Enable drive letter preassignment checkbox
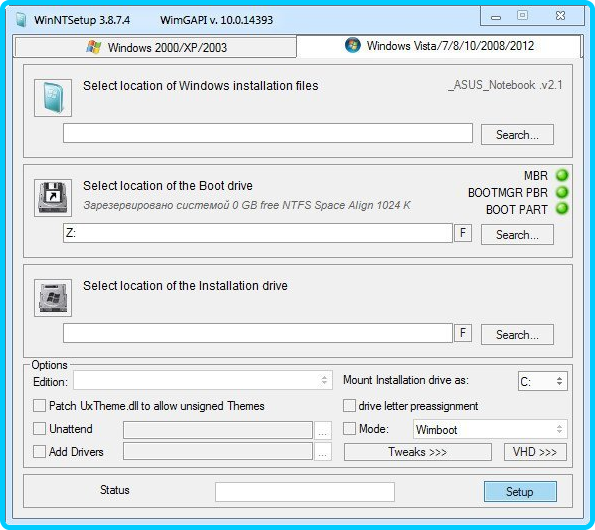 [x=349, y=406]
